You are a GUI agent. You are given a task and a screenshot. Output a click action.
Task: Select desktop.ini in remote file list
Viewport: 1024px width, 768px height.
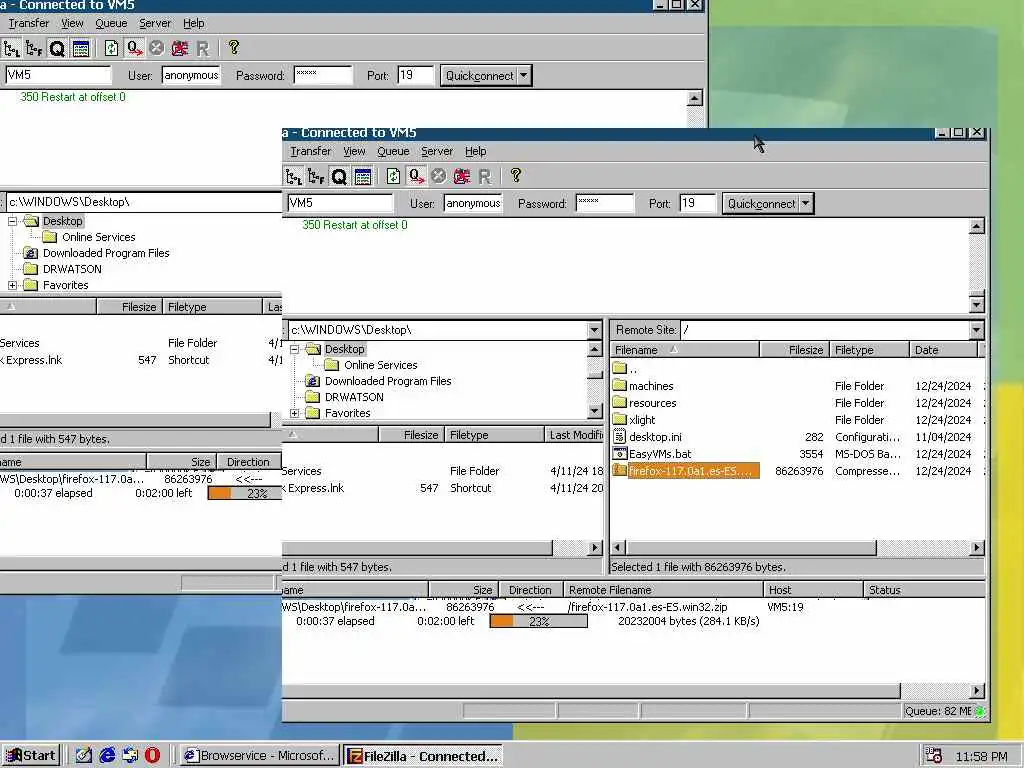(x=655, y=437)
